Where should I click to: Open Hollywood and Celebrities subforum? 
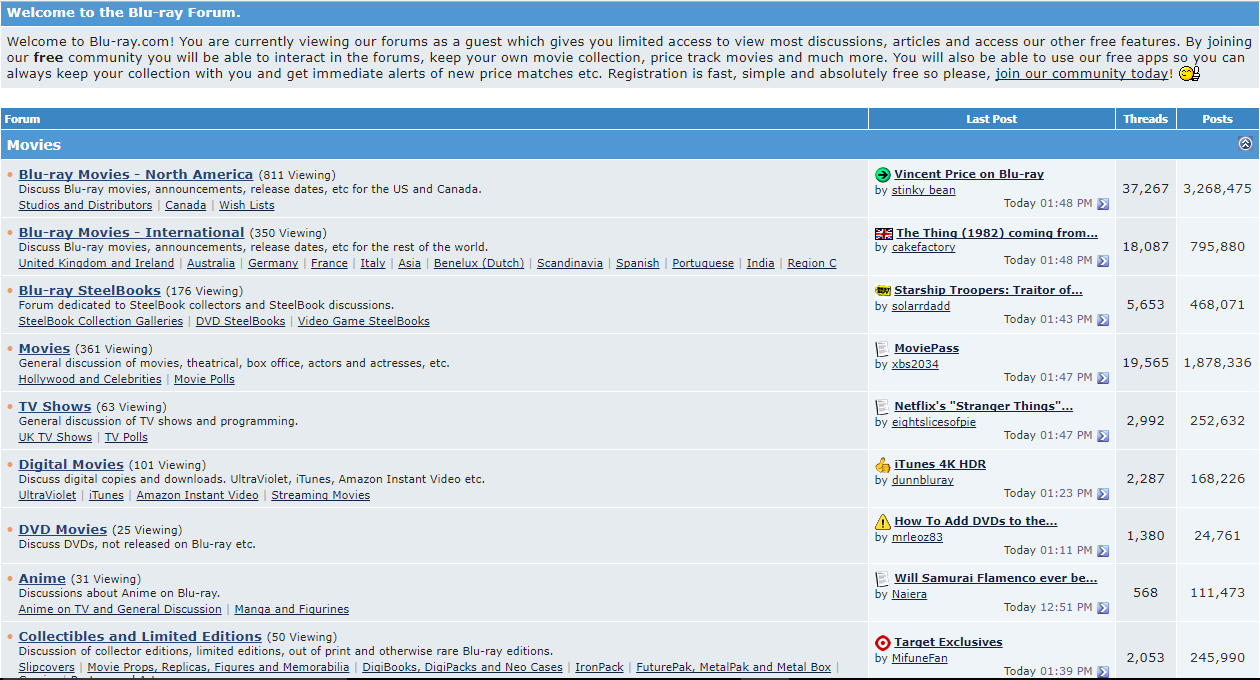[x=90, y=379]
